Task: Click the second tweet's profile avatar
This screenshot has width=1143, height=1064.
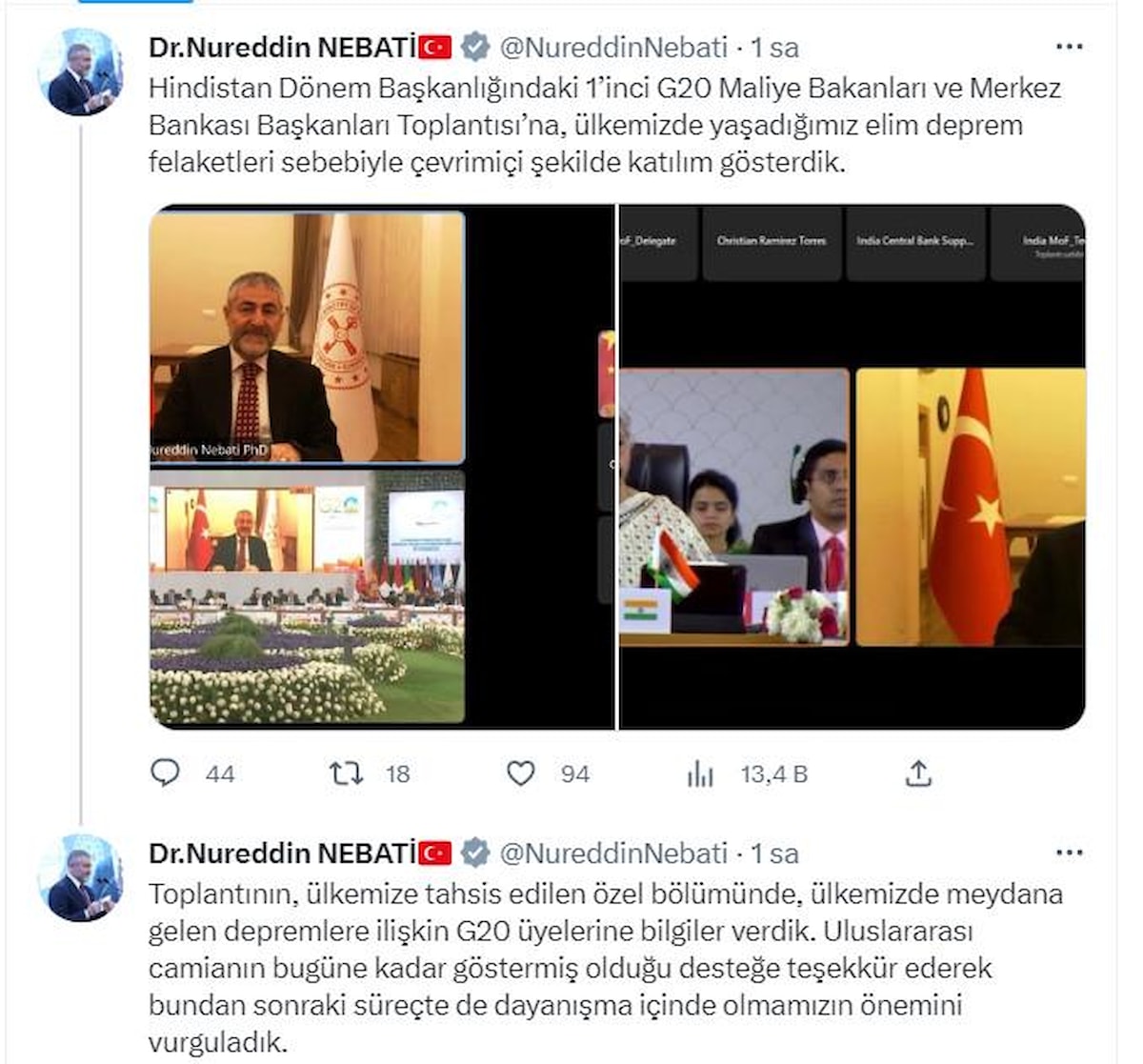Action: pos(80,878)
